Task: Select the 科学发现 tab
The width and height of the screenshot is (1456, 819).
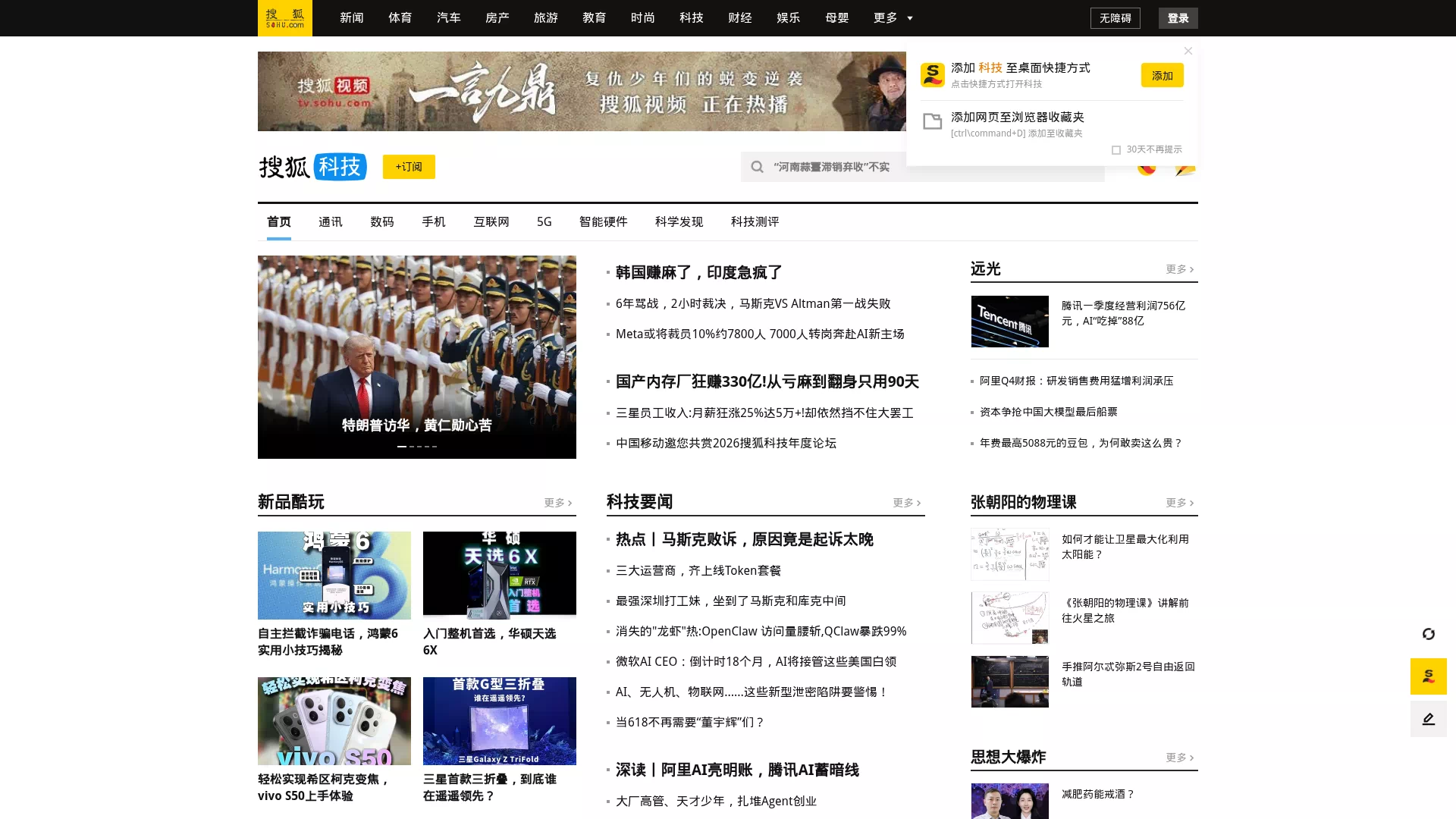Action: click(x=679, y=222)
